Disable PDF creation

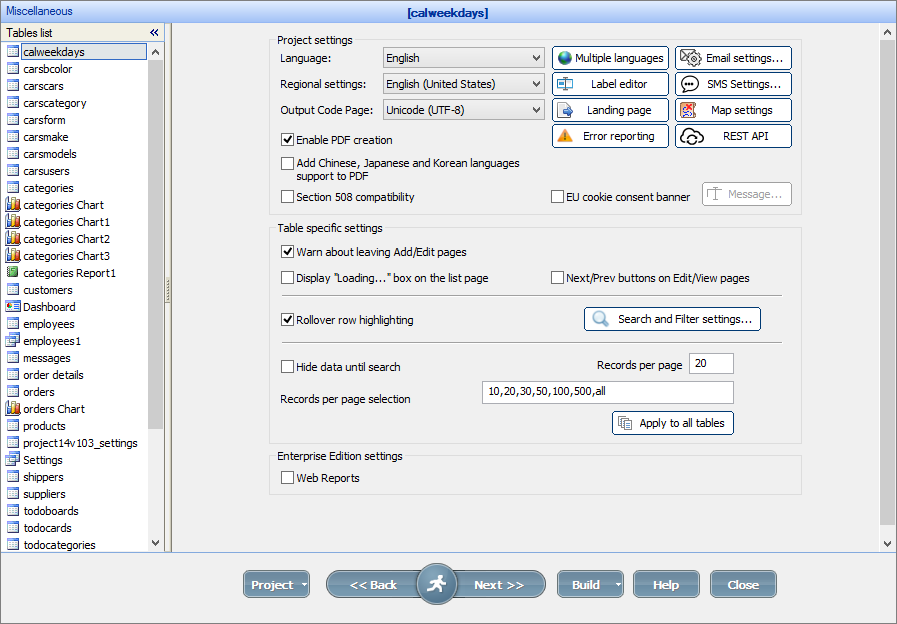click(x=287, y=140)
